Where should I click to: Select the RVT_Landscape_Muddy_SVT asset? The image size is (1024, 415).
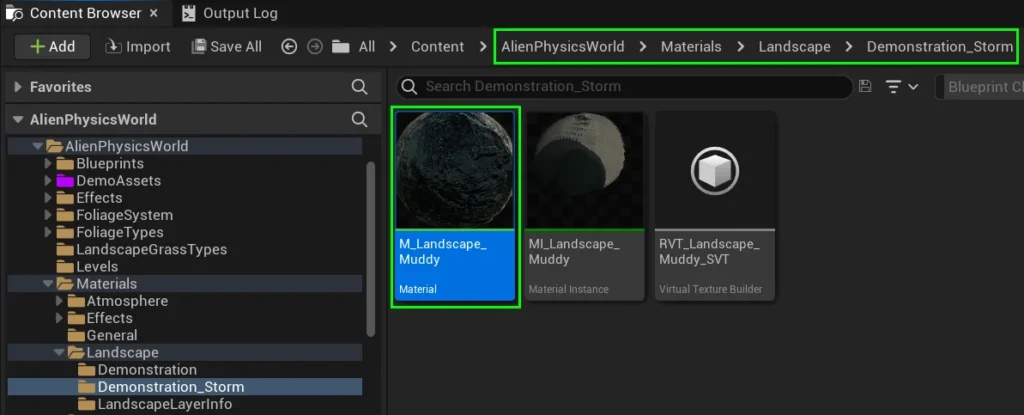pyautogui.click(x=715, y=170)
